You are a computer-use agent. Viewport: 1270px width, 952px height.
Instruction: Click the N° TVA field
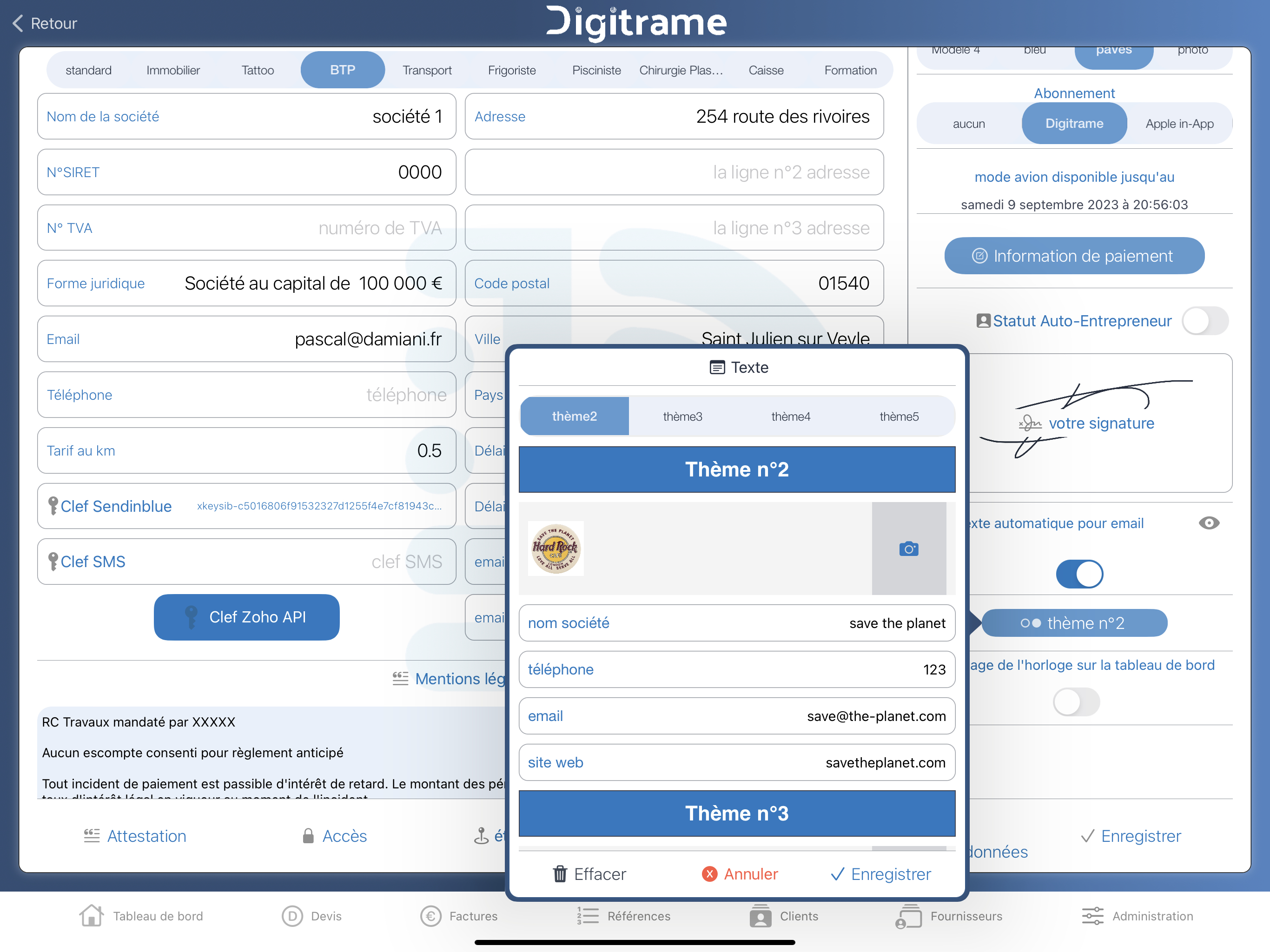[246, 228]
